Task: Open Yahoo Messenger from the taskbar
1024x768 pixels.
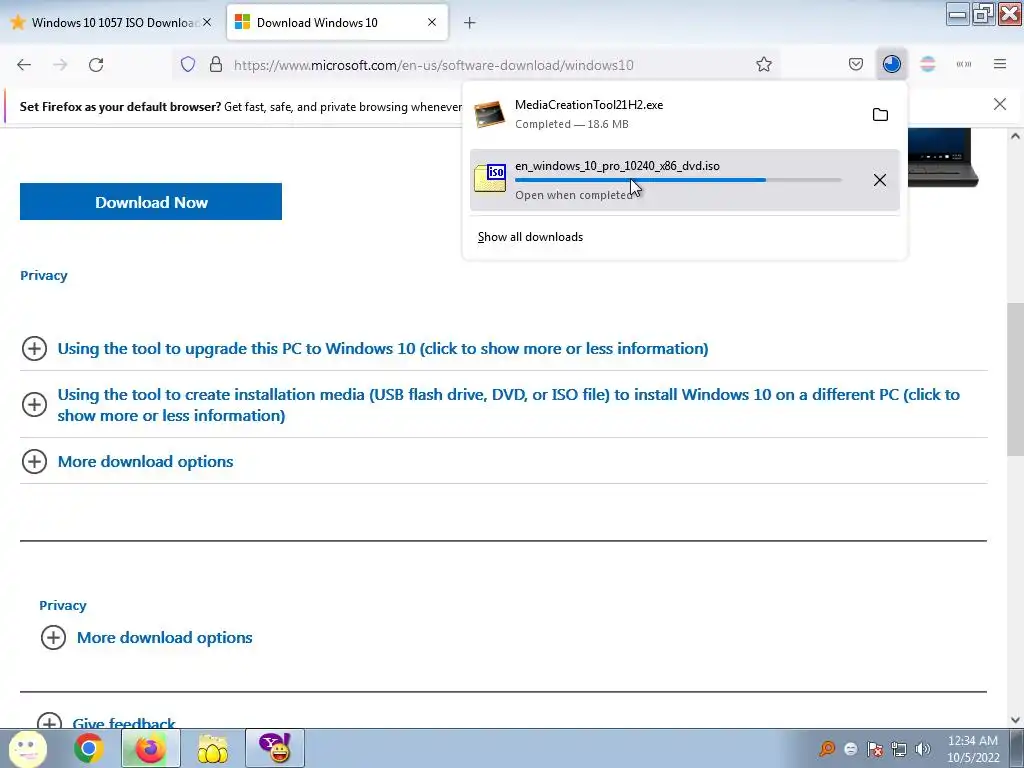Action: pos(275,748)
